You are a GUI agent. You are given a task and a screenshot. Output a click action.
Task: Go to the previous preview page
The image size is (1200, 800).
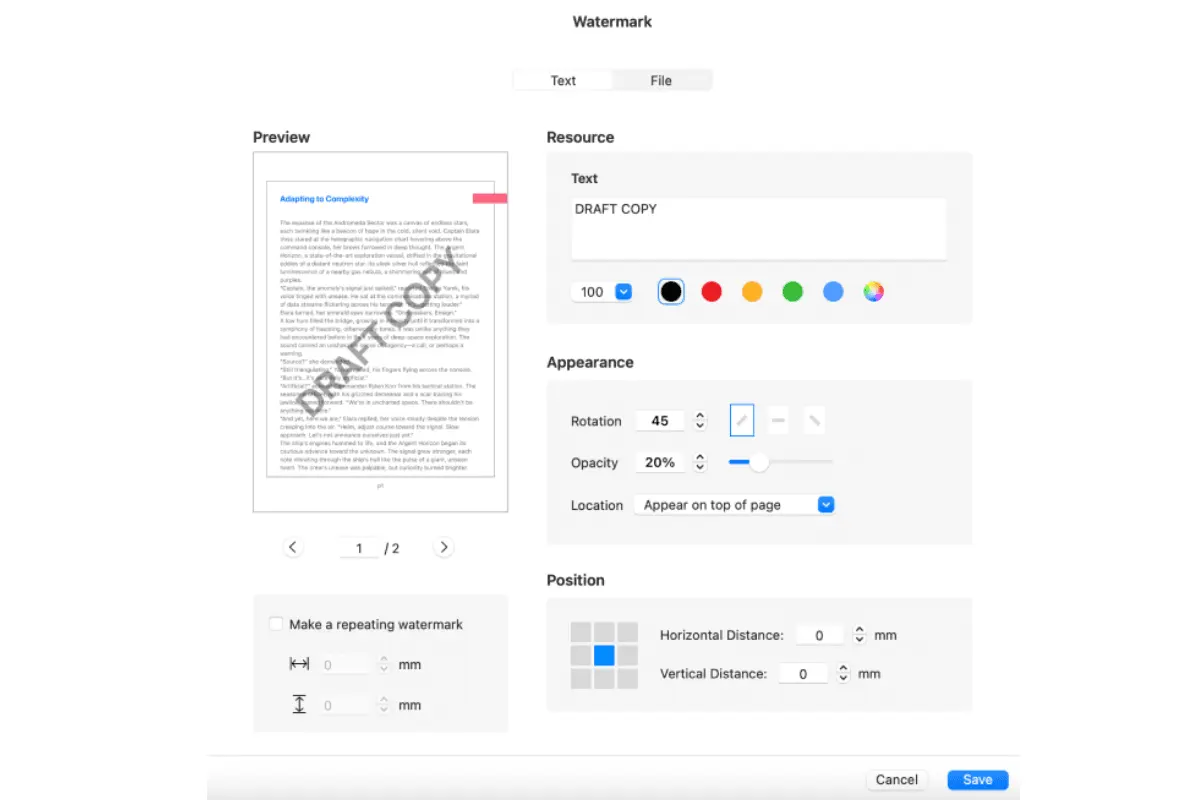(292, 547)
